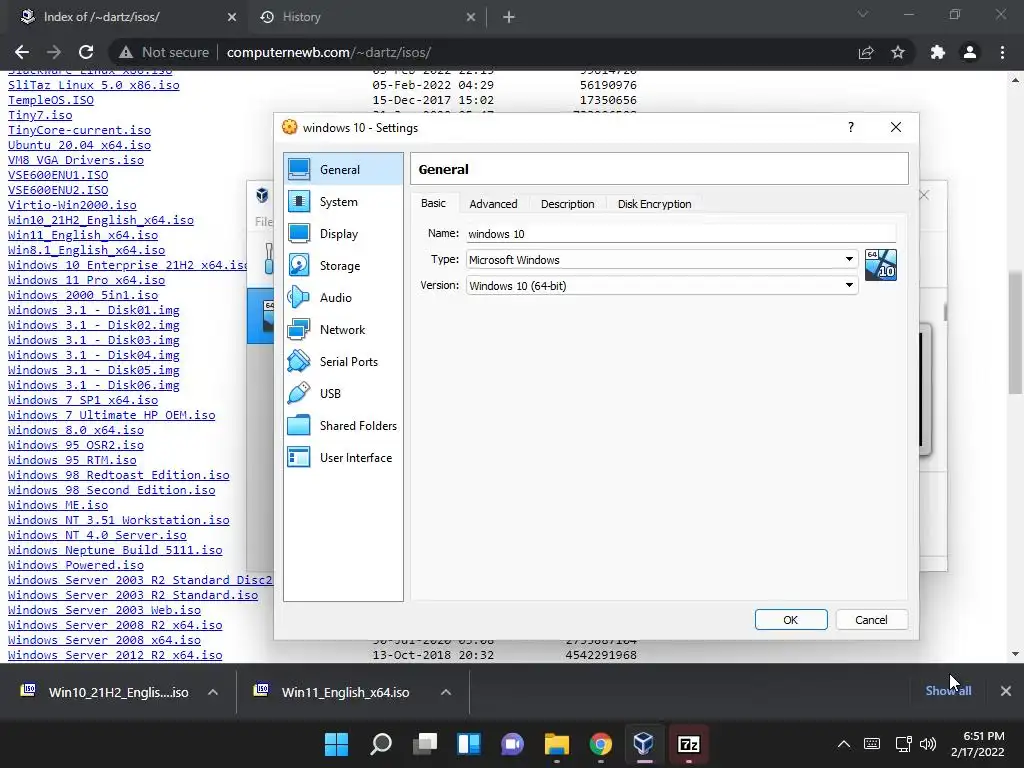Open volume control in system tray
The height and width of the screenshot is (768, 1024).
coord(927,744)
